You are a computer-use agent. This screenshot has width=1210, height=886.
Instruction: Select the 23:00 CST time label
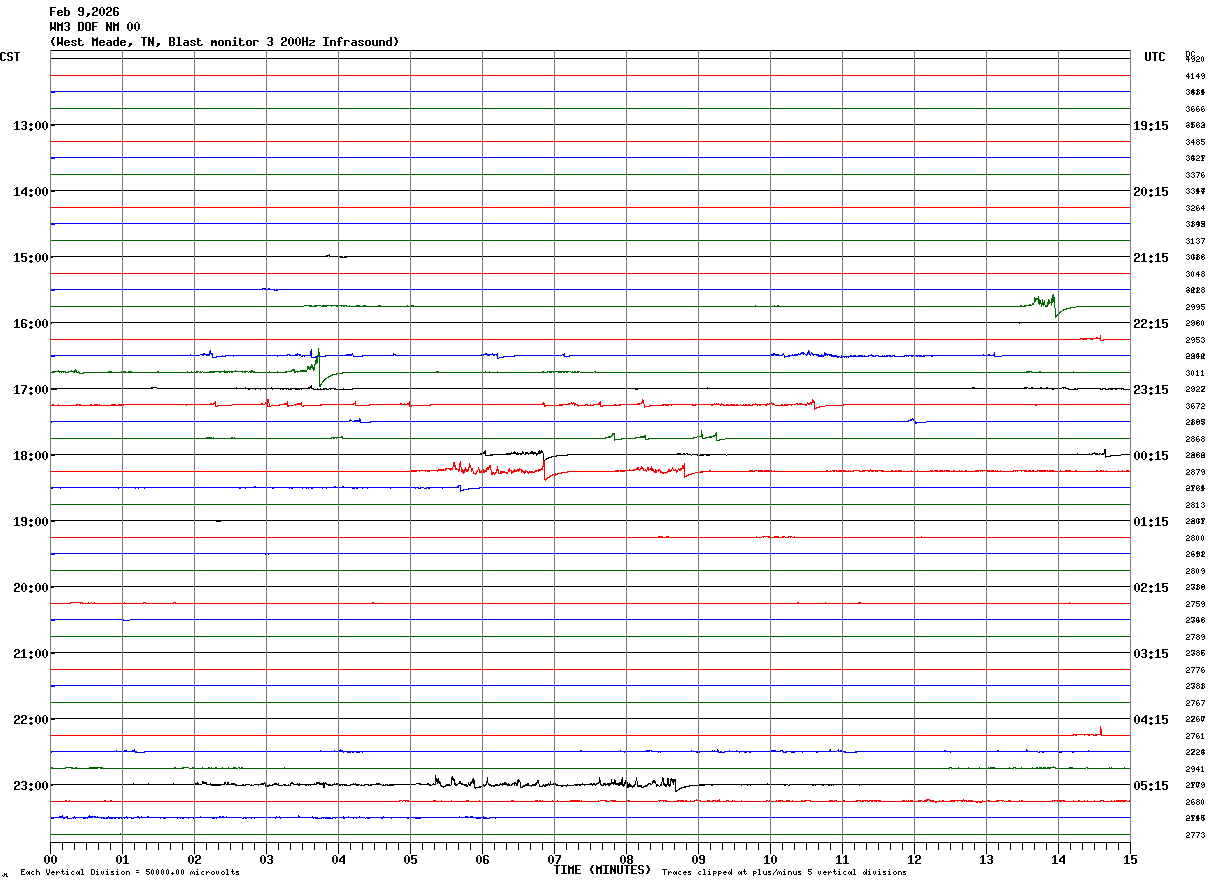[x=30, y=786]
